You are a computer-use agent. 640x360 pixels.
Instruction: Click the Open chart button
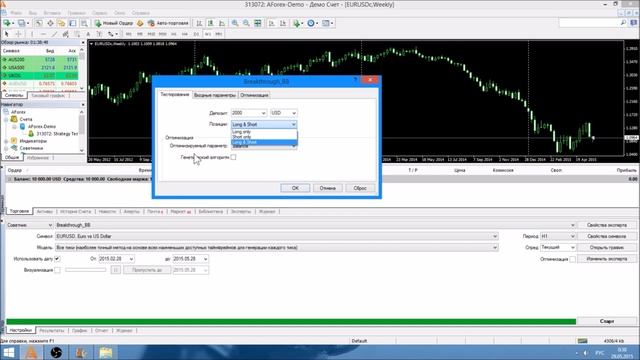607,247
